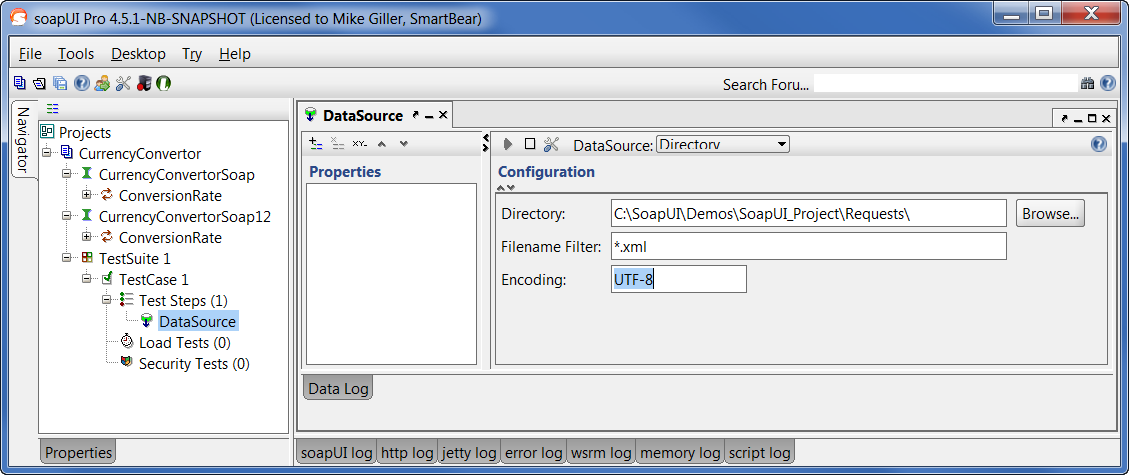Collapse the CurrencyConvertorSoap12 interface node
Image resolution: width=1129 pixels, height=475 pixels.
[67, 216]
